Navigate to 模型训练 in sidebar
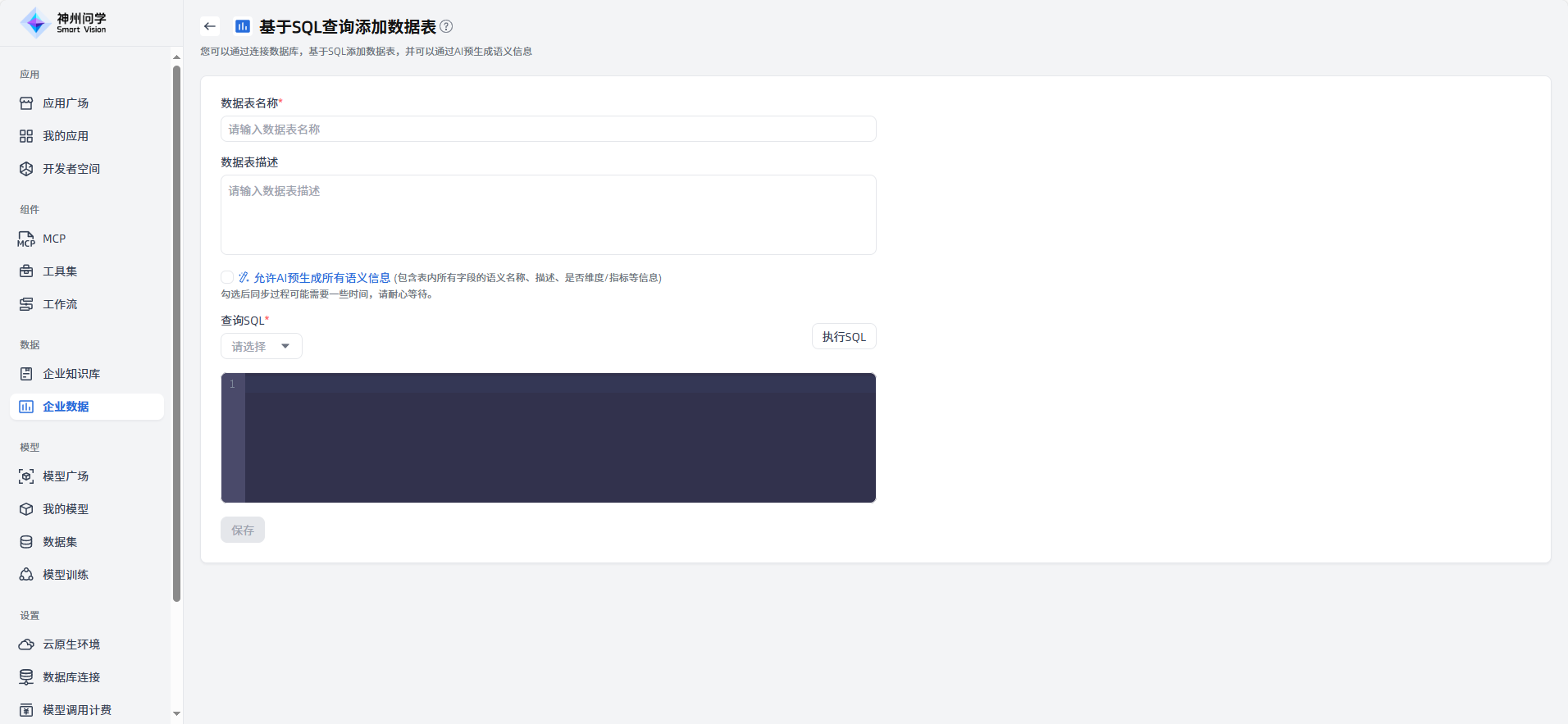This screenshot has height=724, width=1568. [x=66, y=575]
